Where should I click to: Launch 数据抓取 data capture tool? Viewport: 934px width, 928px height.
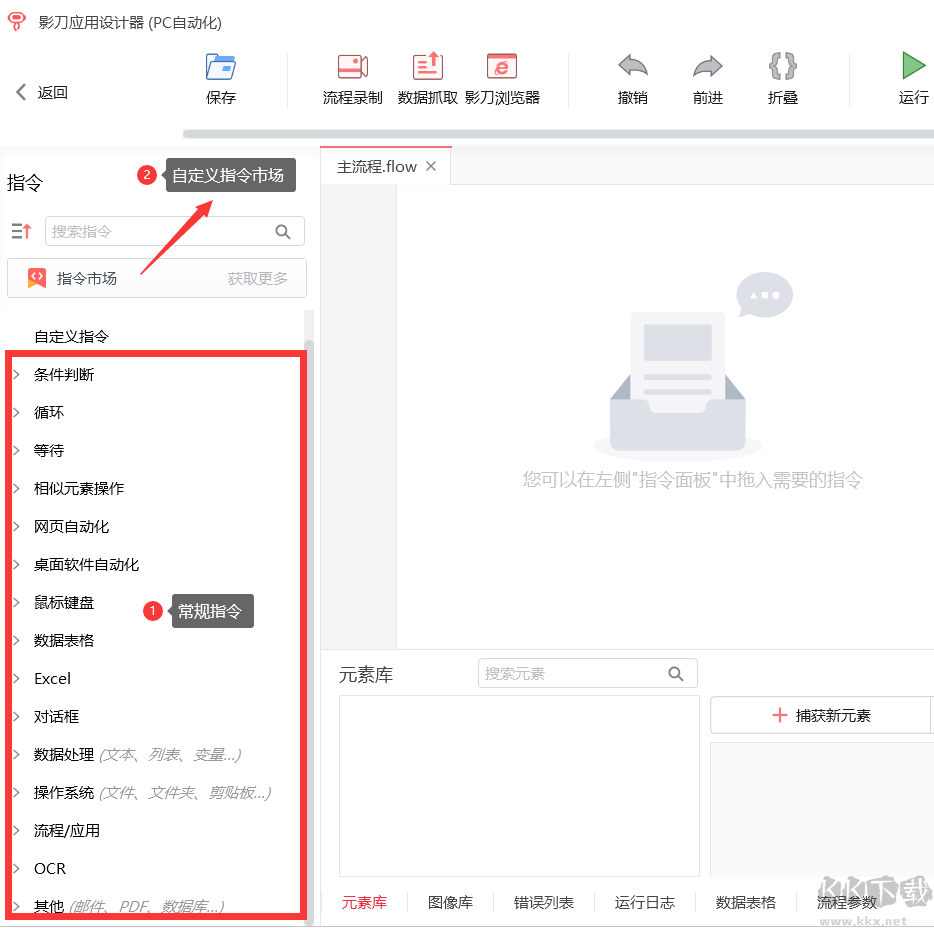point(427,80)
